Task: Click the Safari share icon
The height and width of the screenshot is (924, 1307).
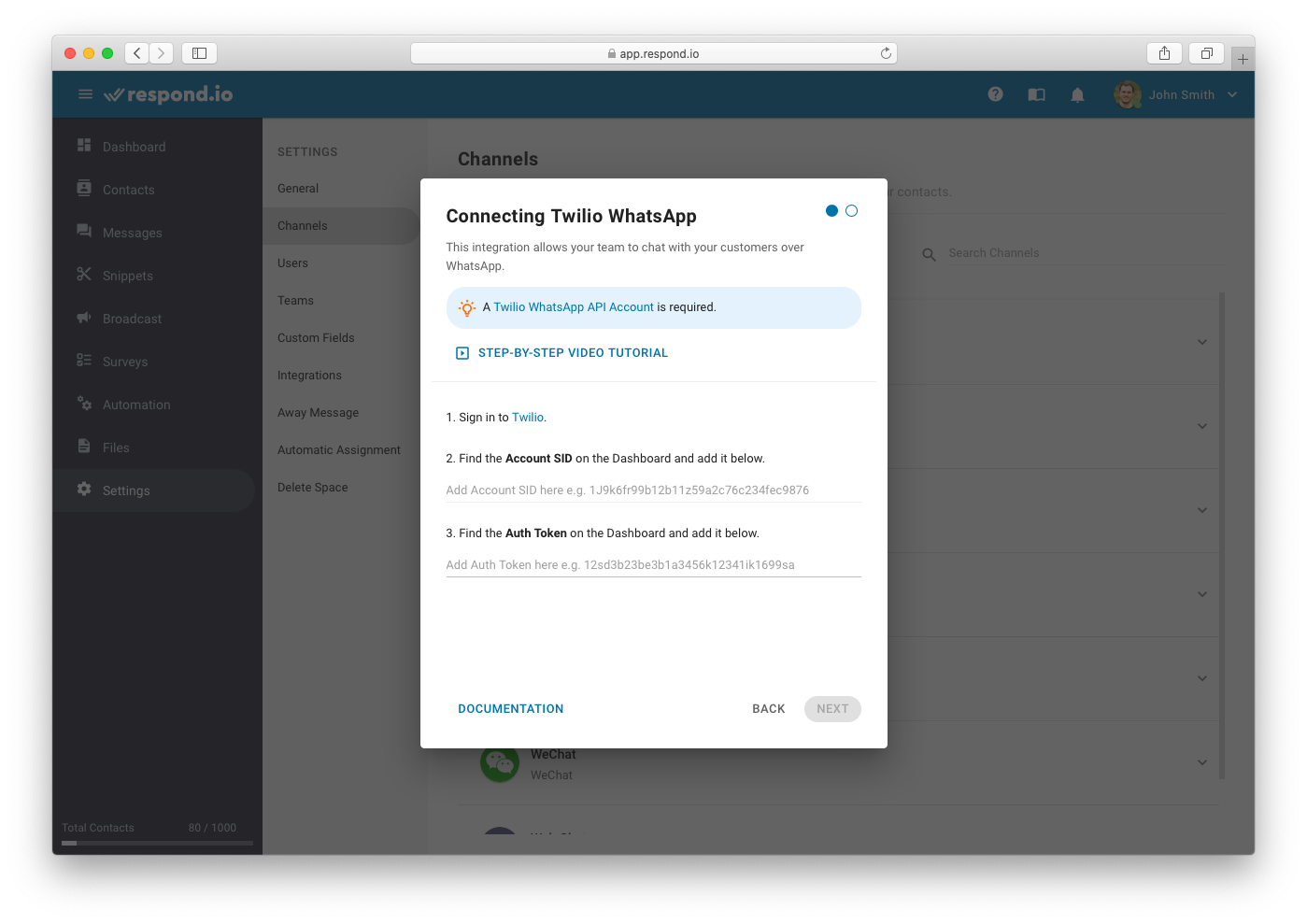Action: [x=1164, y=53]
